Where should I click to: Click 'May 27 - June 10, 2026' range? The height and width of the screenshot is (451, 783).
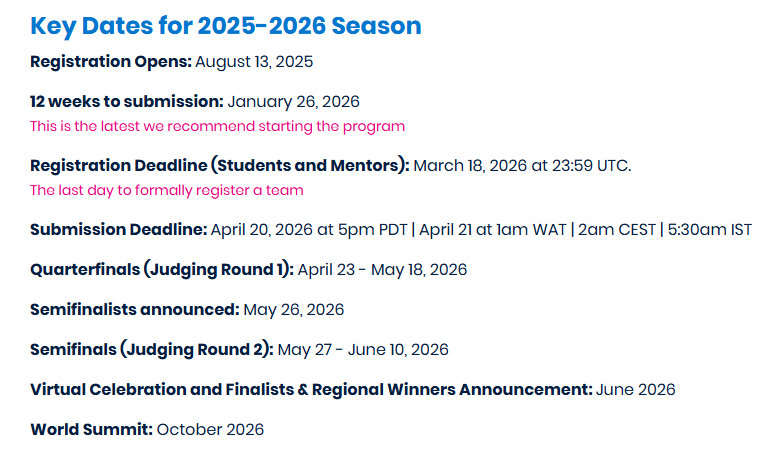tap(363, 350)
